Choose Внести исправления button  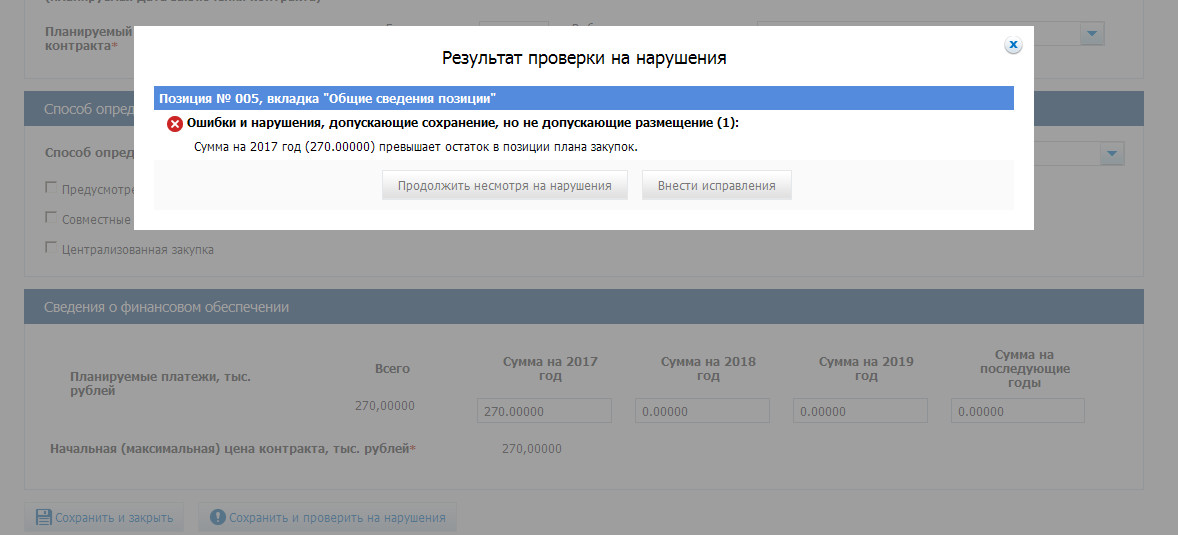point(716,186)
